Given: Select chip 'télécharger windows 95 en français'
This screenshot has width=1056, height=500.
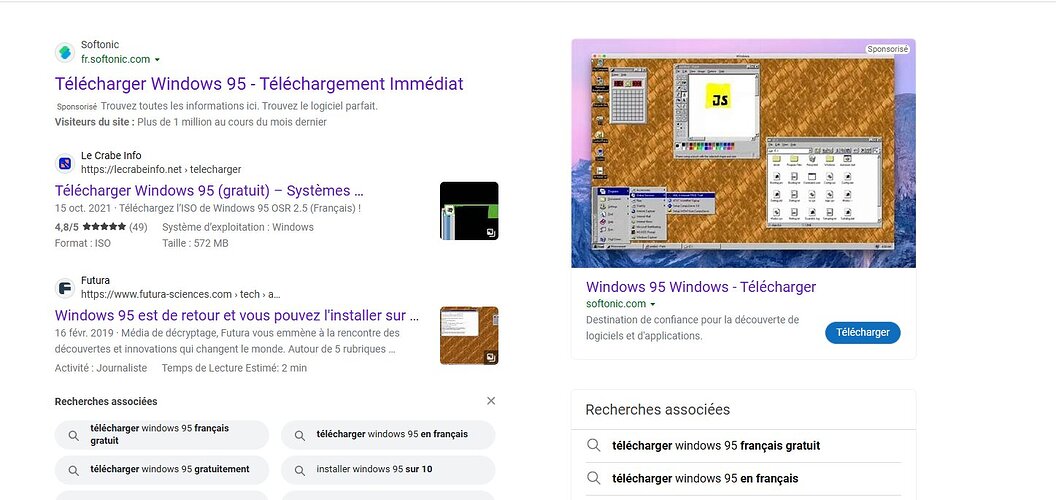Looking at the screenshot, I should point(388,435).
